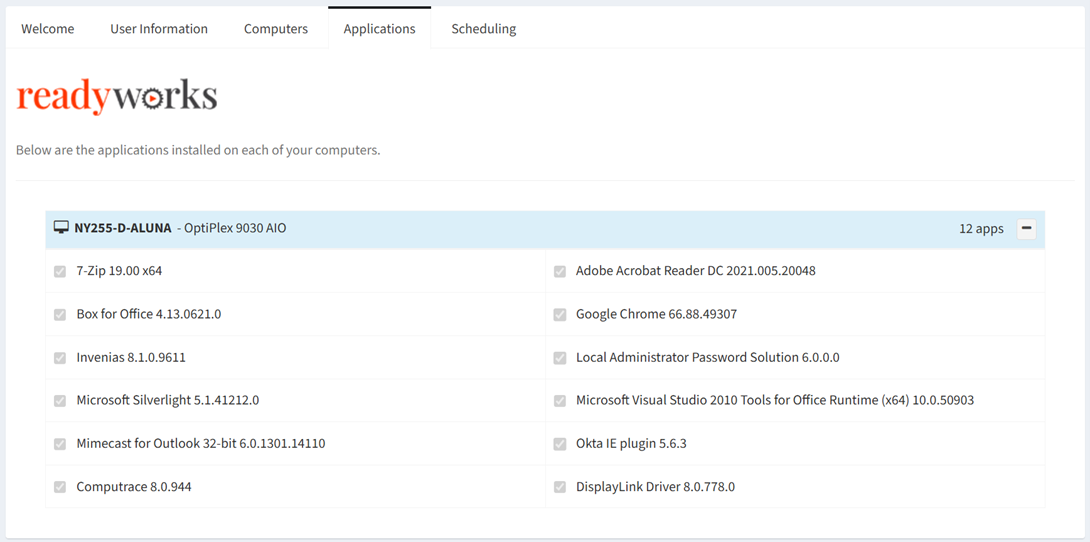Screen dimensions: 1090x542
Task: Open the Welcome tab
Action: point(47,28)
